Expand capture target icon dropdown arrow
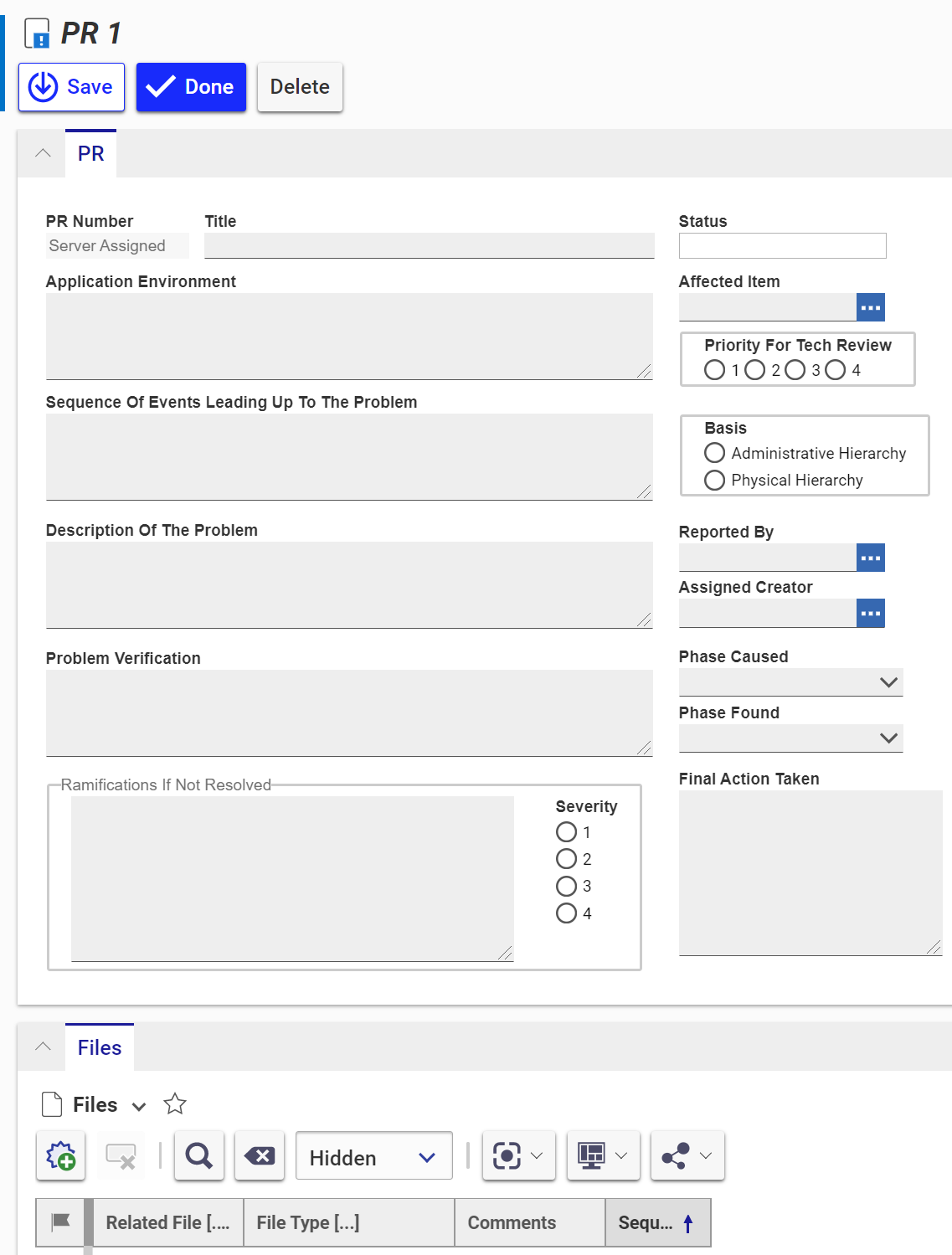This screenshot has height=1255, width=952. pos(538,1156)
